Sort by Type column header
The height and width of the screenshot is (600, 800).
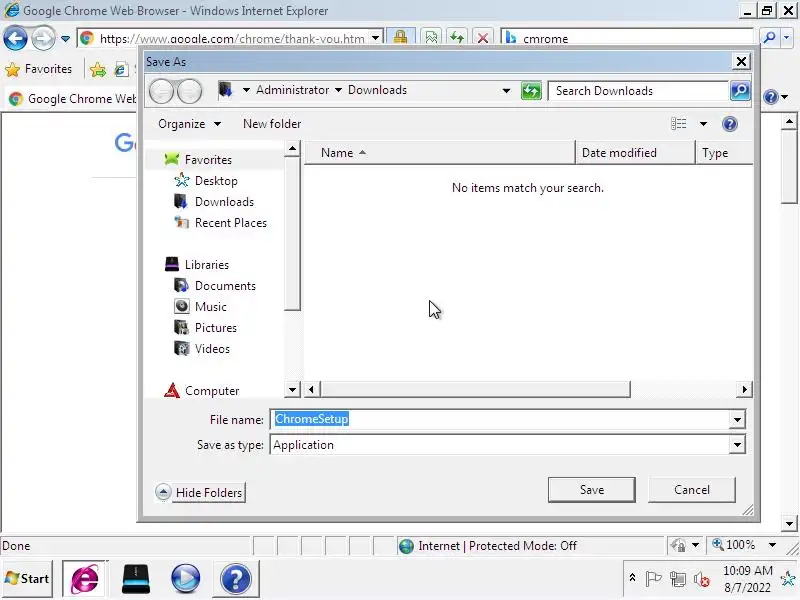[x=724, y=153]
